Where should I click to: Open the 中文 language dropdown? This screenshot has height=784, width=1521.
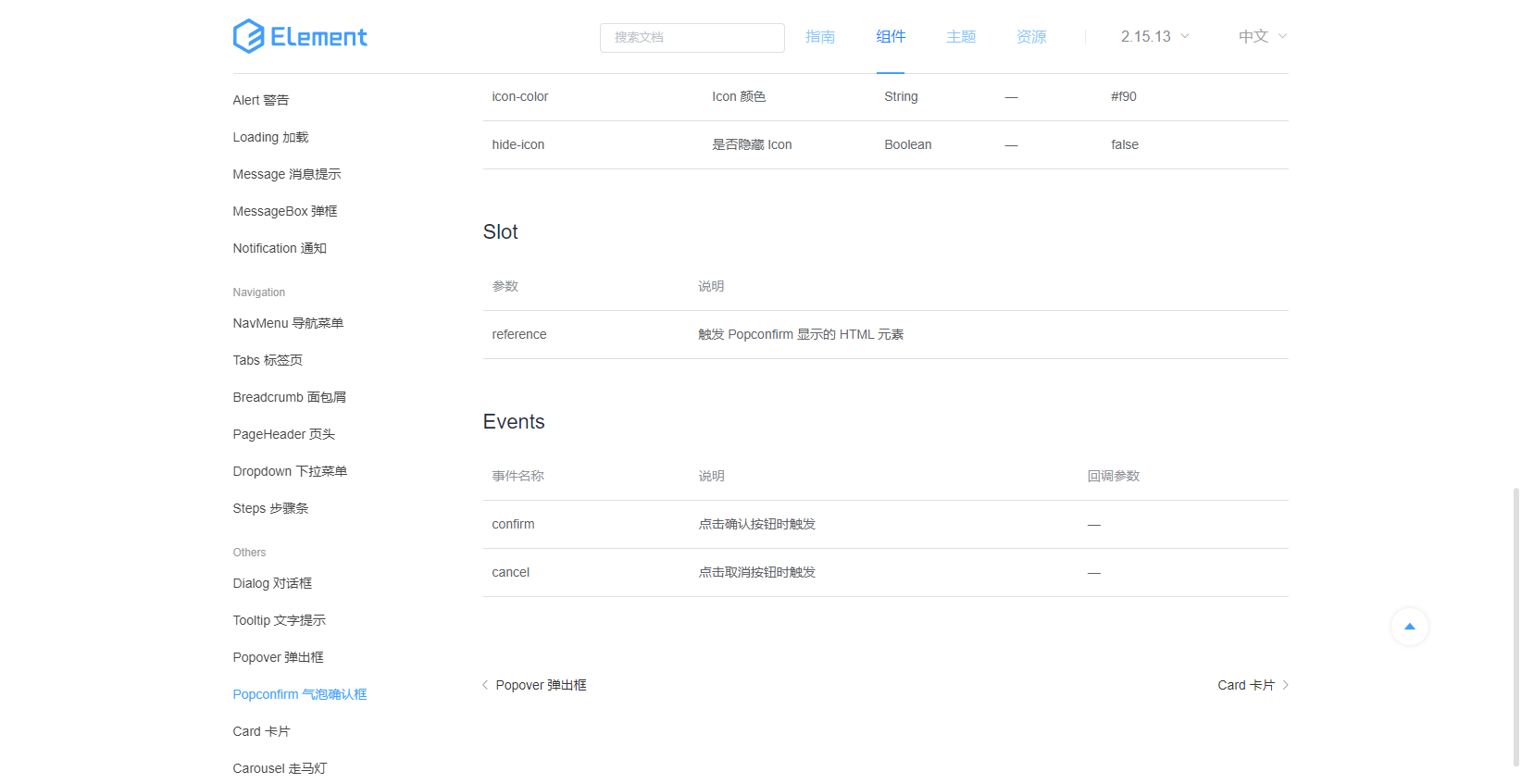click(x=1263, y=37)
